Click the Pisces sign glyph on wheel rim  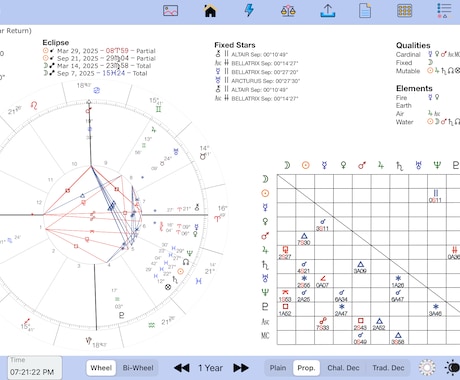tap(199, 281)
